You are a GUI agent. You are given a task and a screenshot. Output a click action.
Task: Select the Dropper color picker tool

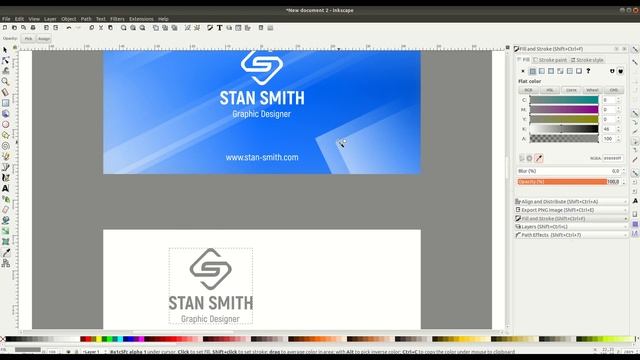pos(5,253)
